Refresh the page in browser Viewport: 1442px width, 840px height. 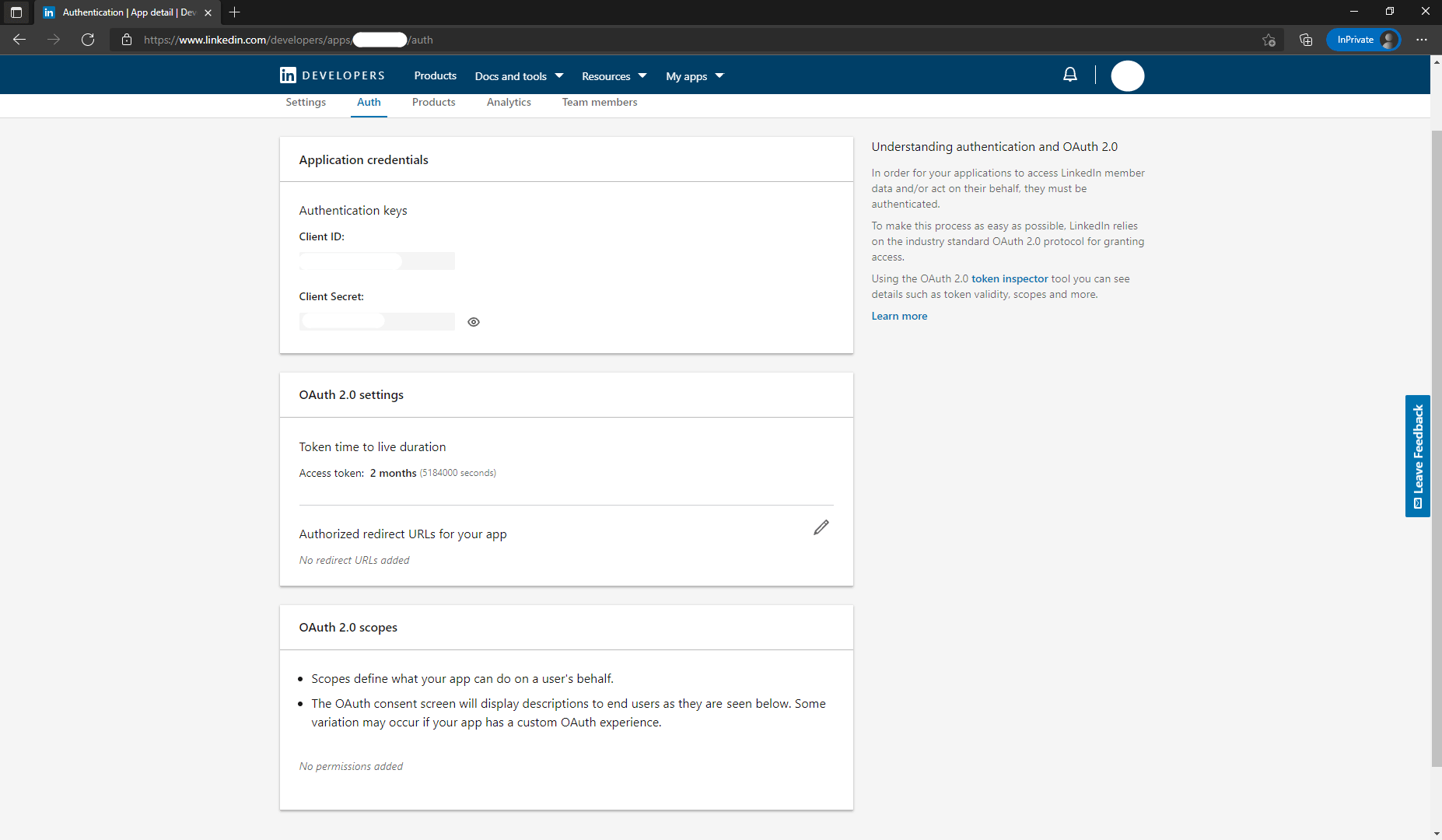pos(88,40)
